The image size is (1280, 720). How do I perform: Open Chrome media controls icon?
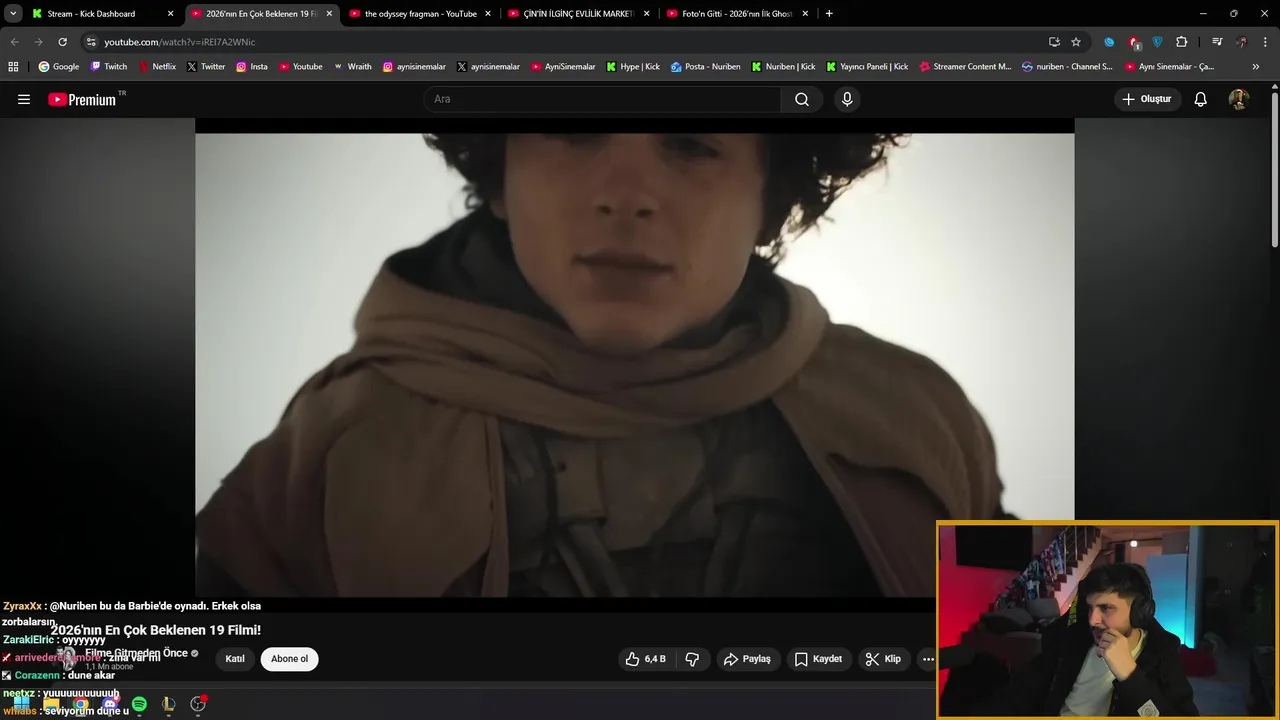click(x=1217, y=42)
